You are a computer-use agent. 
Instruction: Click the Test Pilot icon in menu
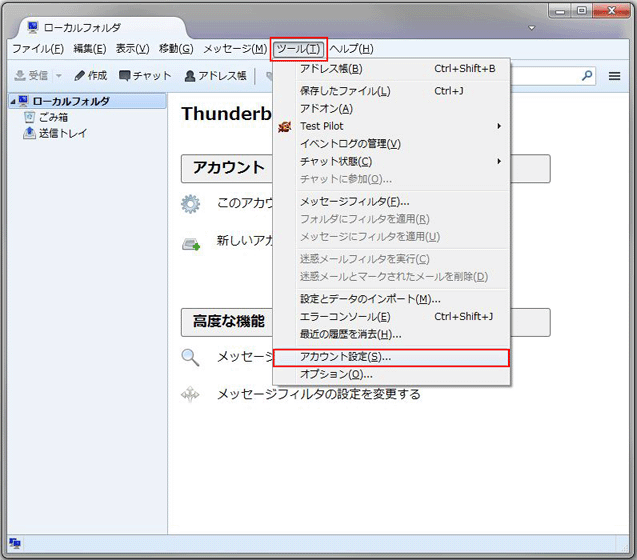tap(284, 127)
